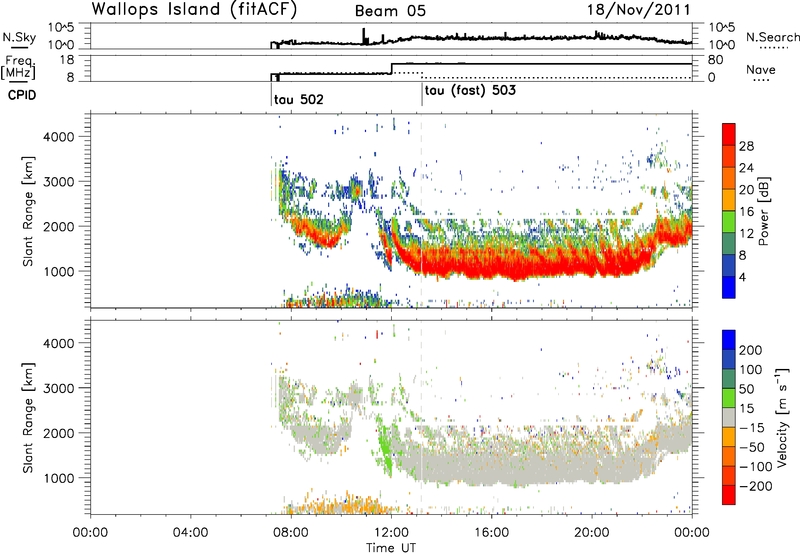Click the gray segment of Velocity colorbar
The image size is (800, 554).
tap(729, 417)
